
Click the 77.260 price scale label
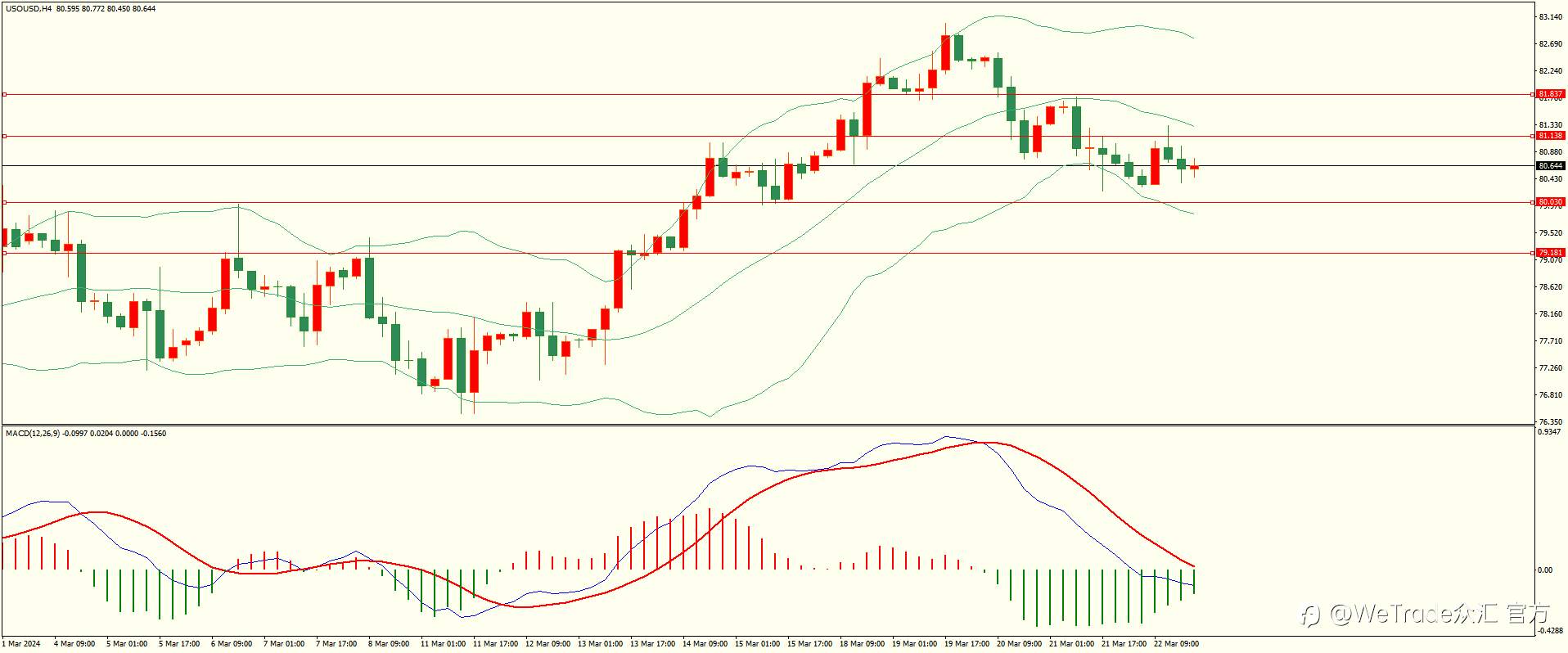point(1550,368)
